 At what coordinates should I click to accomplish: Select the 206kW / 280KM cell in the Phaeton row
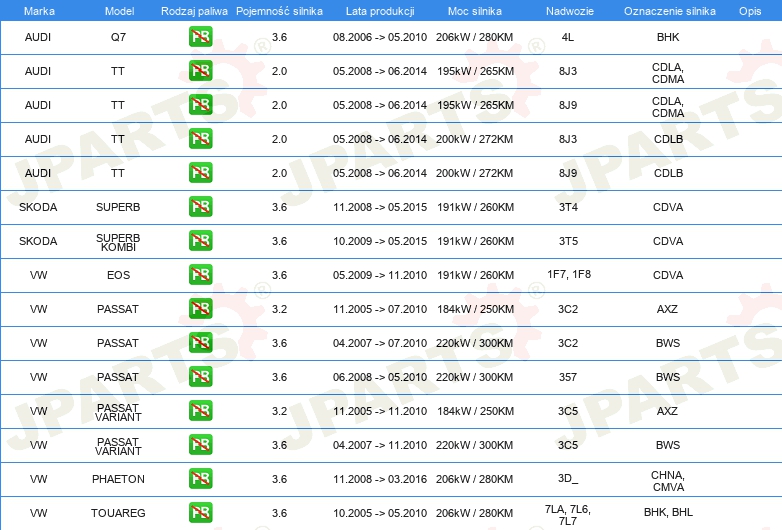click(x=474, y=479)
